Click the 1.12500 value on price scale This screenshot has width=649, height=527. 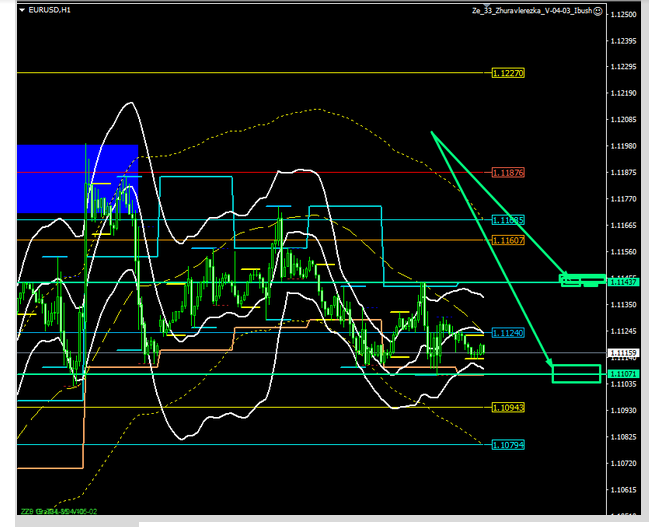[625, 15]
